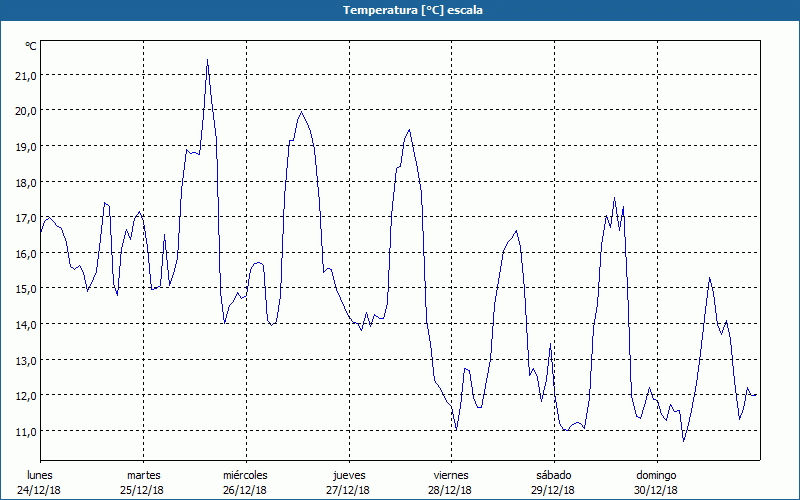Click the 21,0 axis value
Viewport: 800px width, 500px height.
tap(26, 76)
